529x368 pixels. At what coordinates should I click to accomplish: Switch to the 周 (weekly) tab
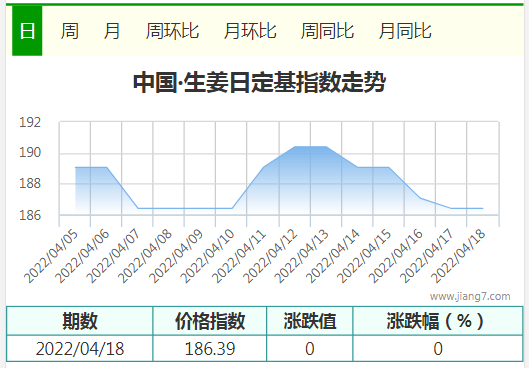tap(70, 31)
